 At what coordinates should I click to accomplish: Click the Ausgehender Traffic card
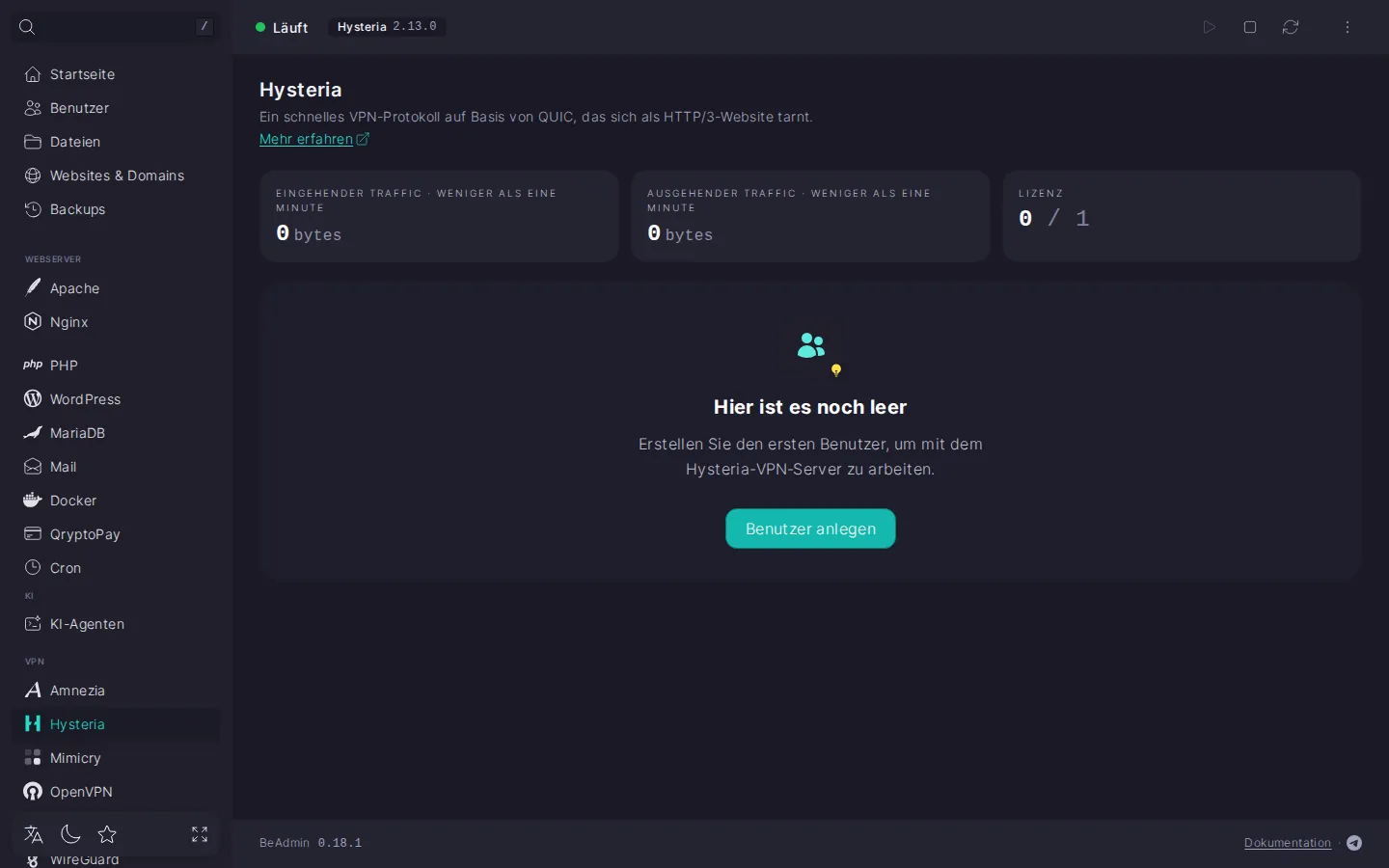[810, 216]
